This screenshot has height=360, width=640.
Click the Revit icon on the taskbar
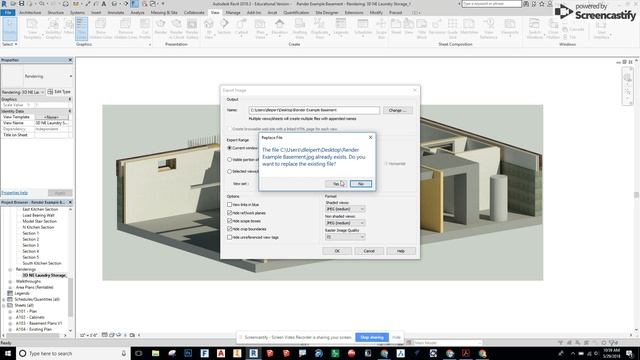point(253,353)
